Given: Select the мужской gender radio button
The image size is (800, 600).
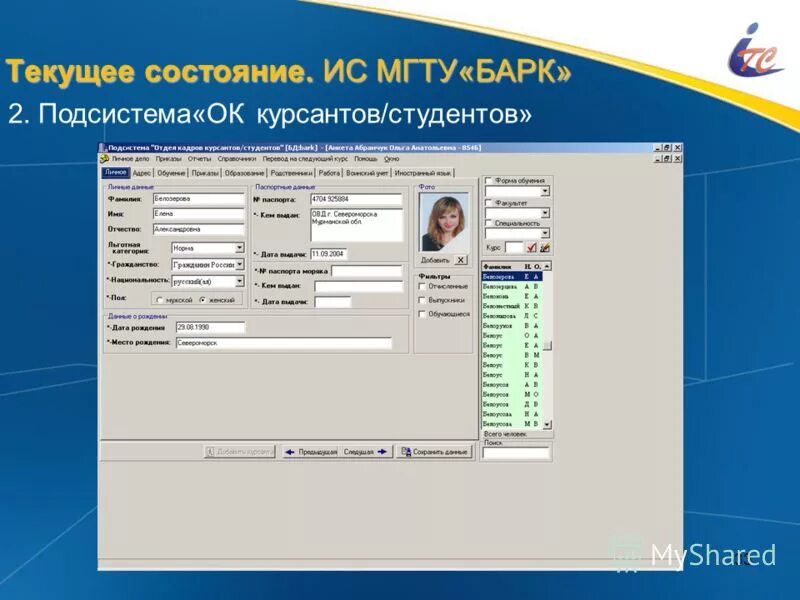Looking at the screenshot, I should (159, 300).
